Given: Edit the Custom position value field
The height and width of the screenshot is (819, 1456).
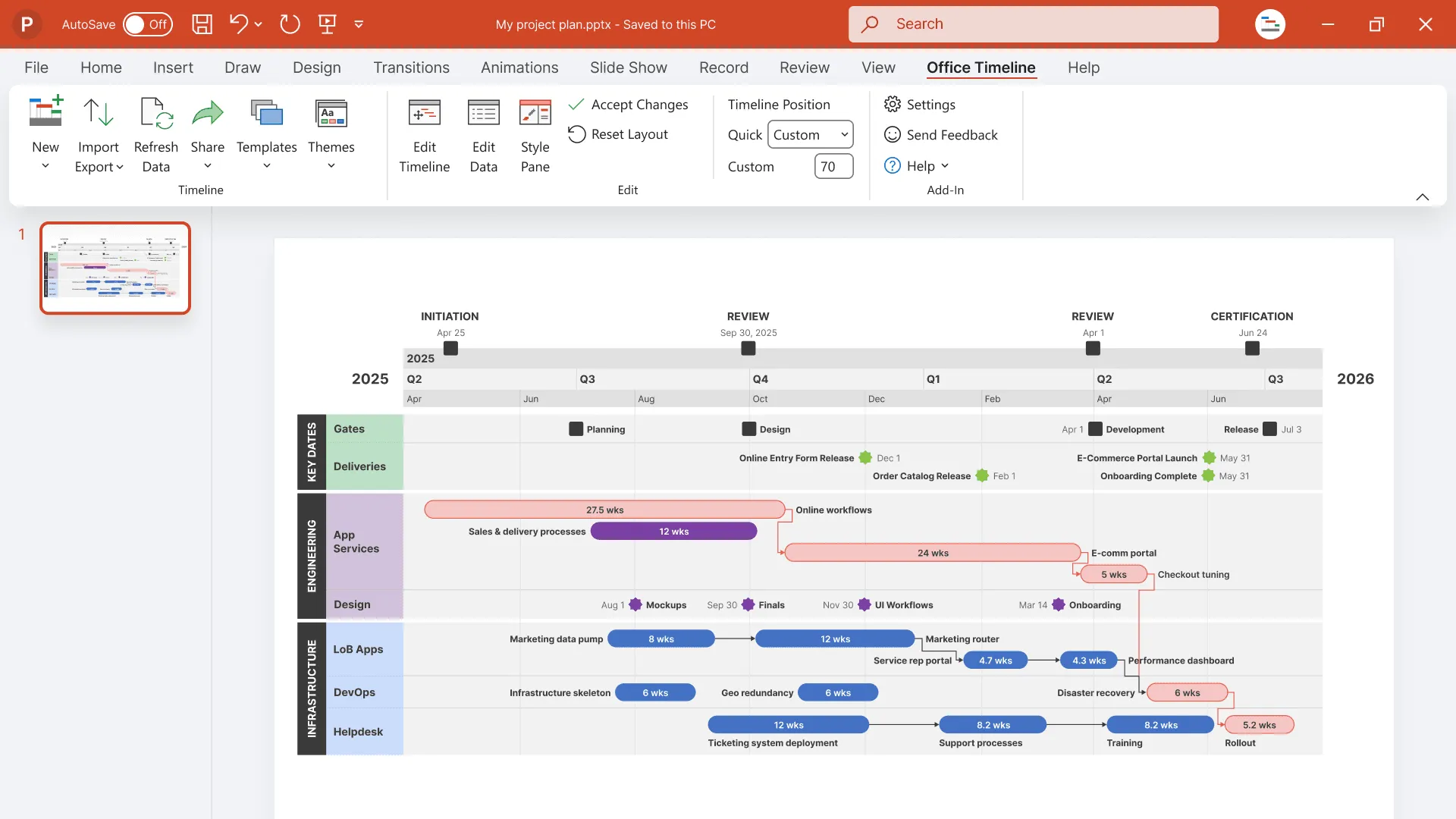Looking at the screenshot, I should click(x=834, y=165).
